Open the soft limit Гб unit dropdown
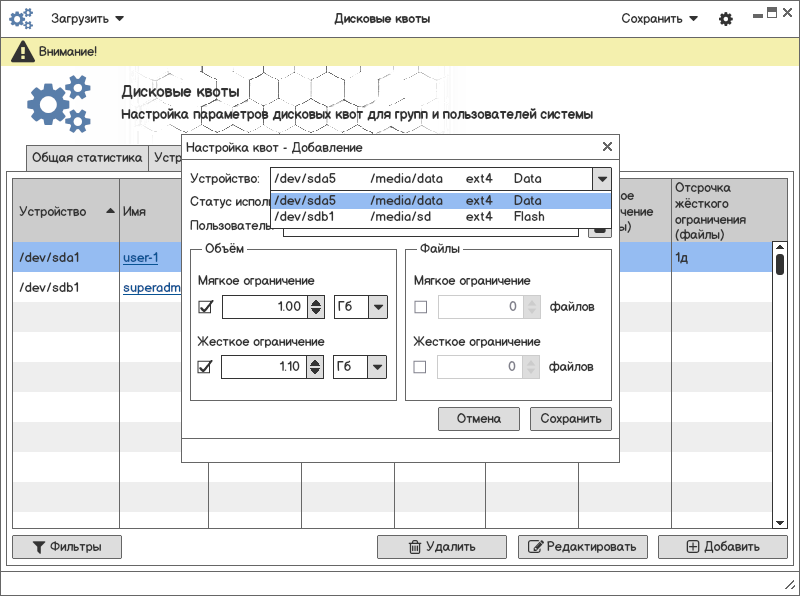The image size is (800, 596). 377,307
